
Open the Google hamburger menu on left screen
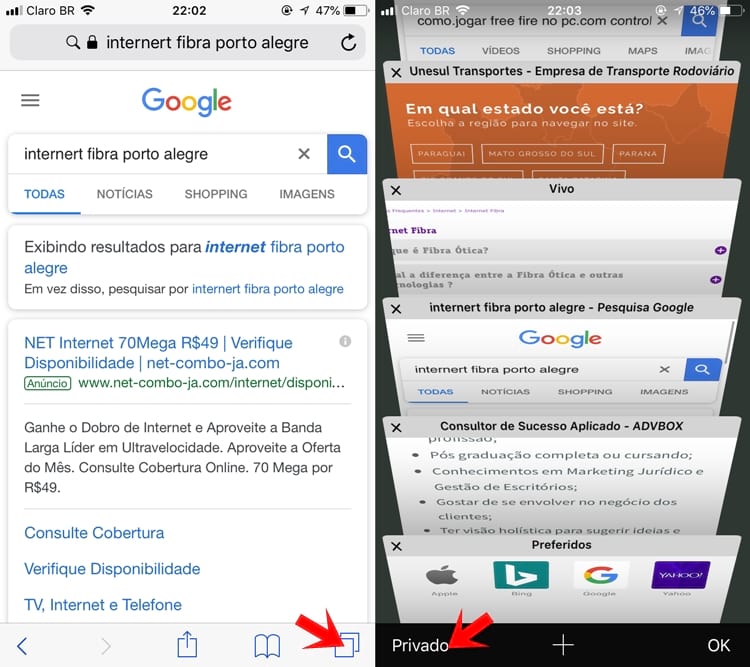[x=30, y=100]
